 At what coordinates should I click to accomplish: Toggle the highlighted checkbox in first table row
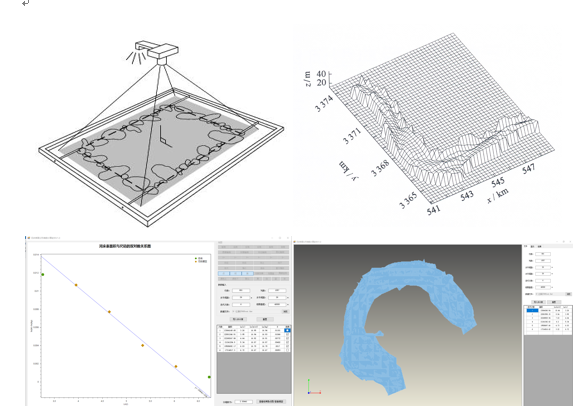point(288,330)
